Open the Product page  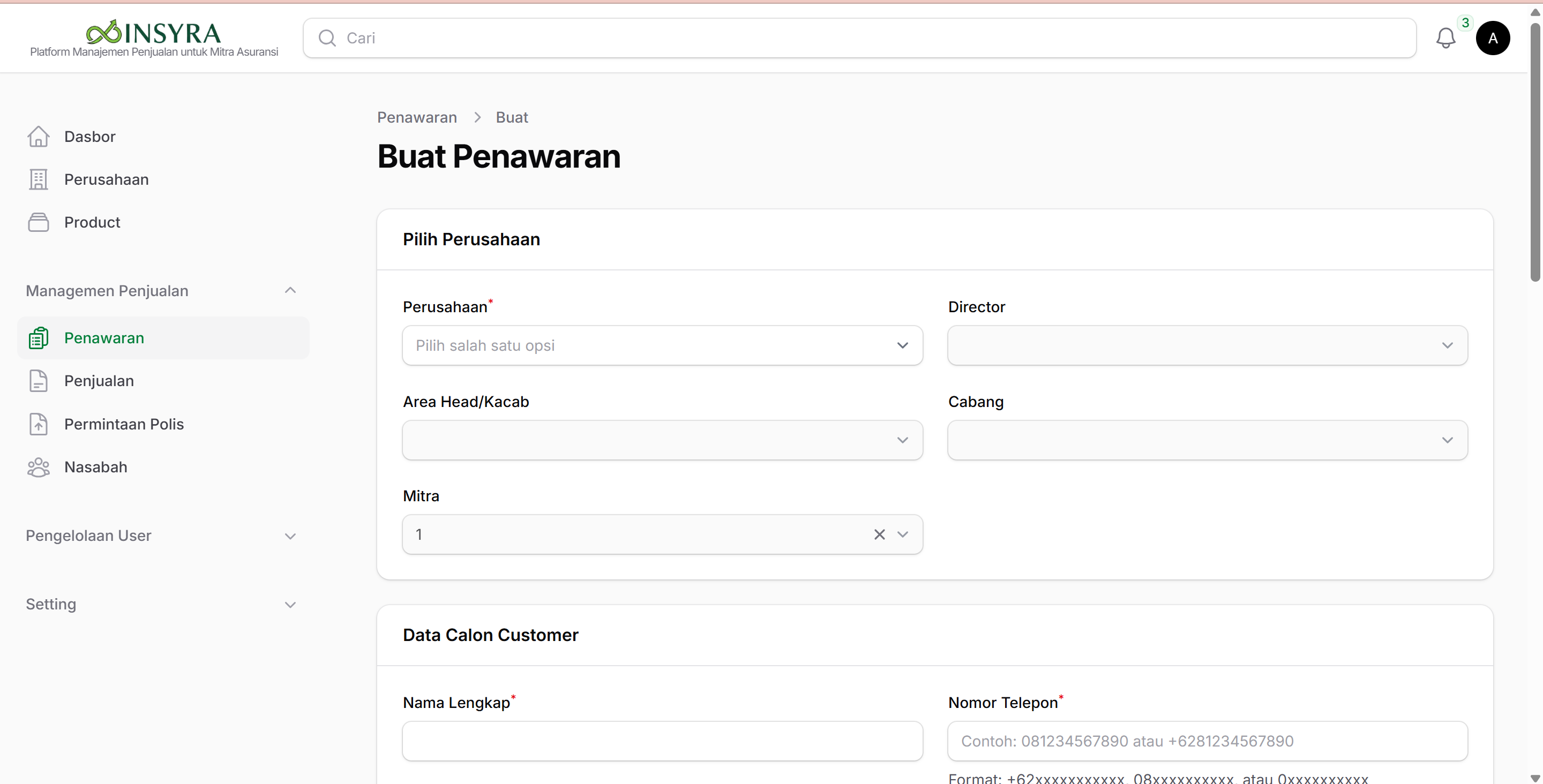point(163,222)
